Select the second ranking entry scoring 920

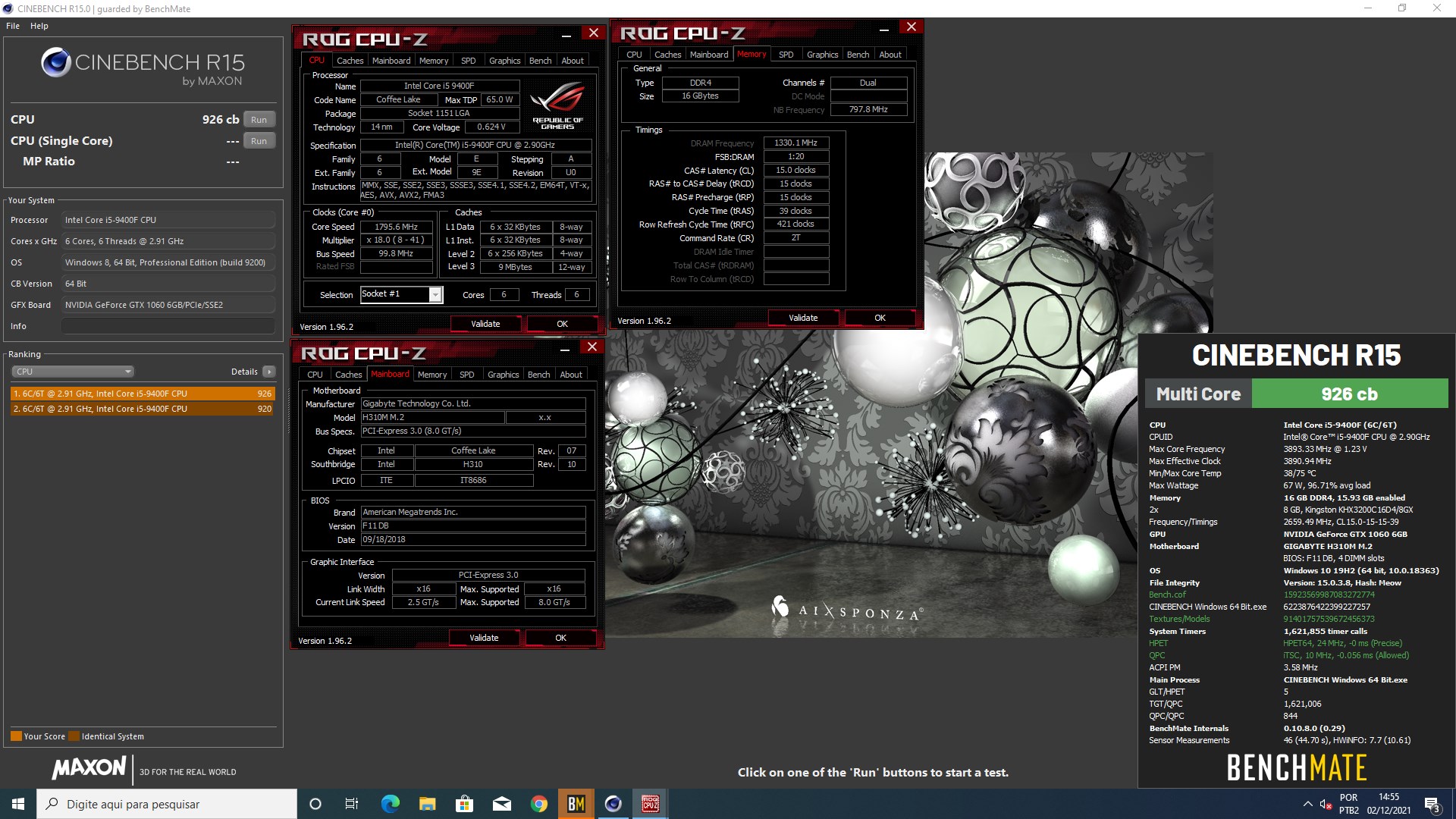[143, 409]
